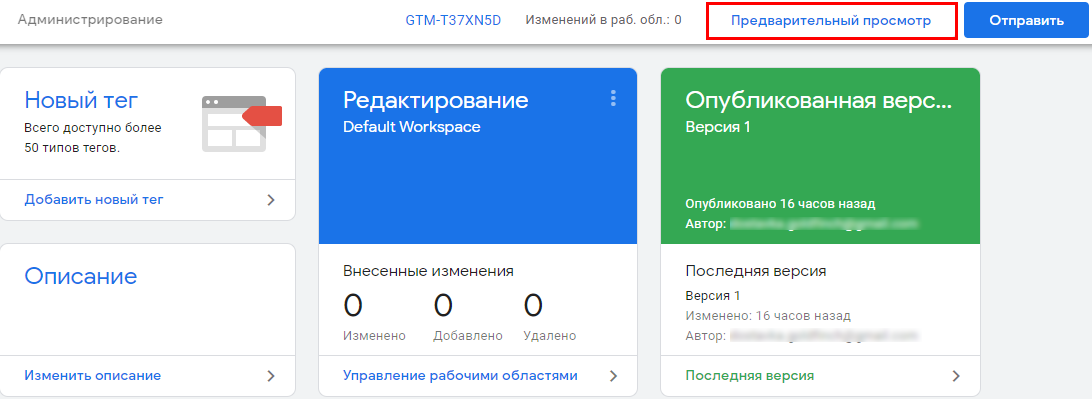Click Предварительный просмотр button
Screen dimensions: 1092x399
click(832, 21)
